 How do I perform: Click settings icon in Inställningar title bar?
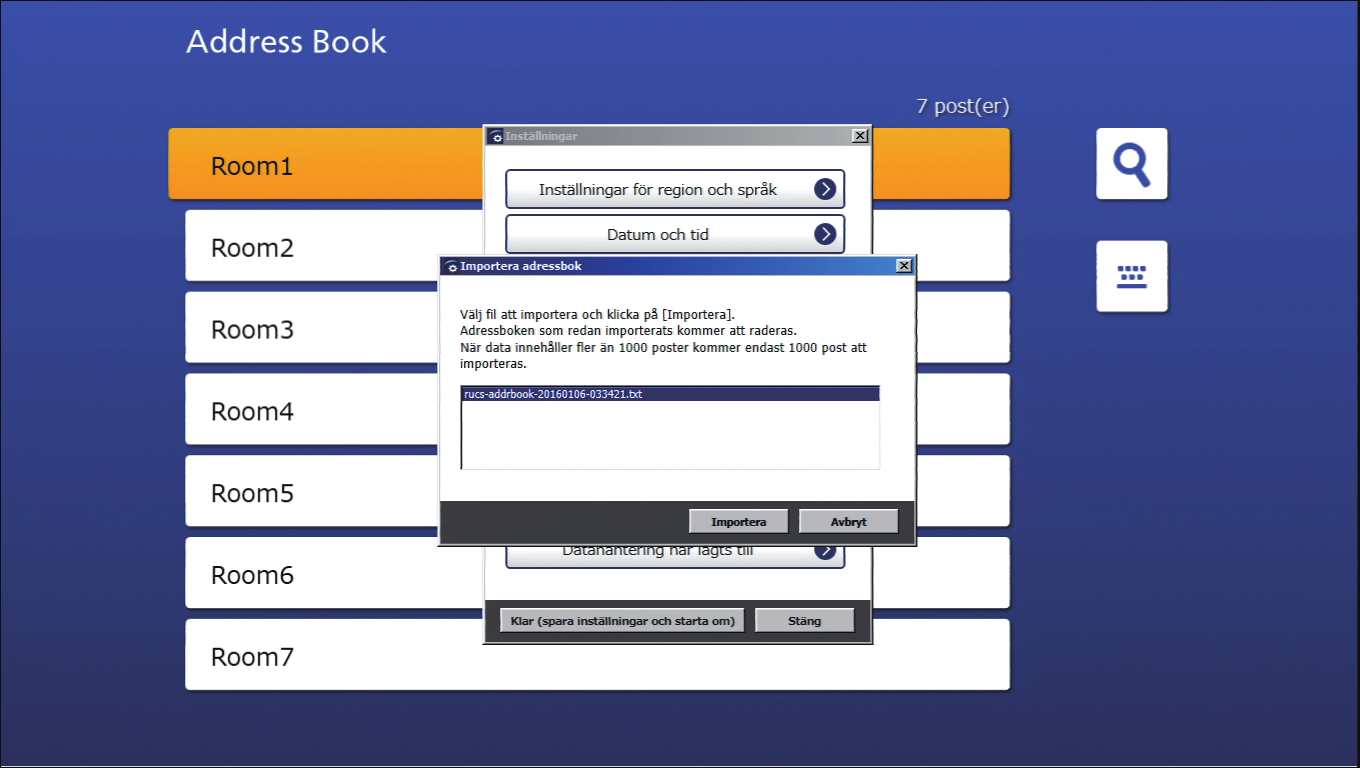(x=496, y=137)
